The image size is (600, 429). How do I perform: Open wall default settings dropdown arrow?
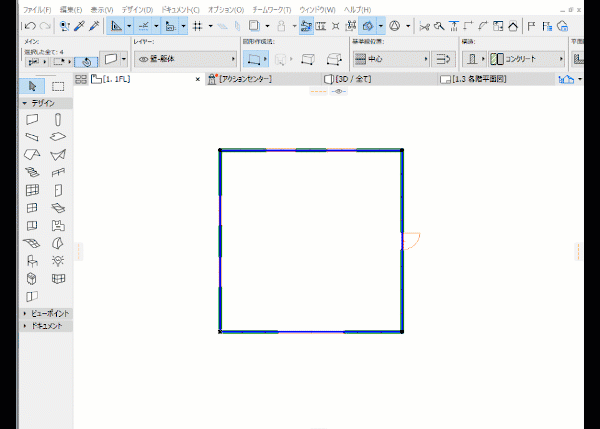tap(124, 59)
